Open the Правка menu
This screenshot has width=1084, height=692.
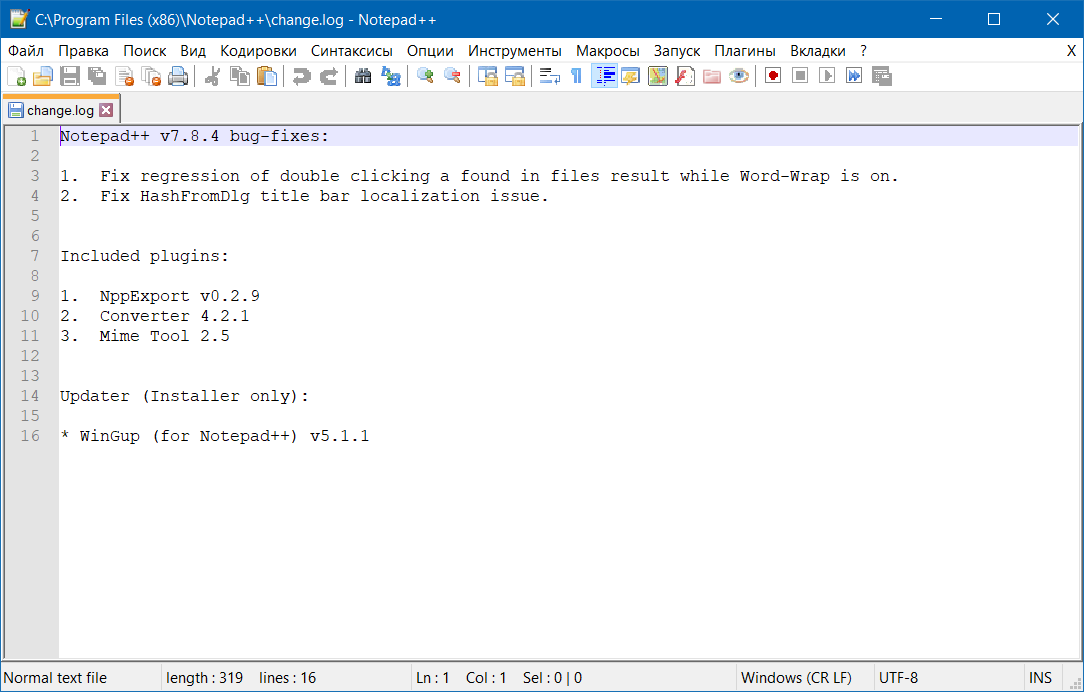[84, 51]
